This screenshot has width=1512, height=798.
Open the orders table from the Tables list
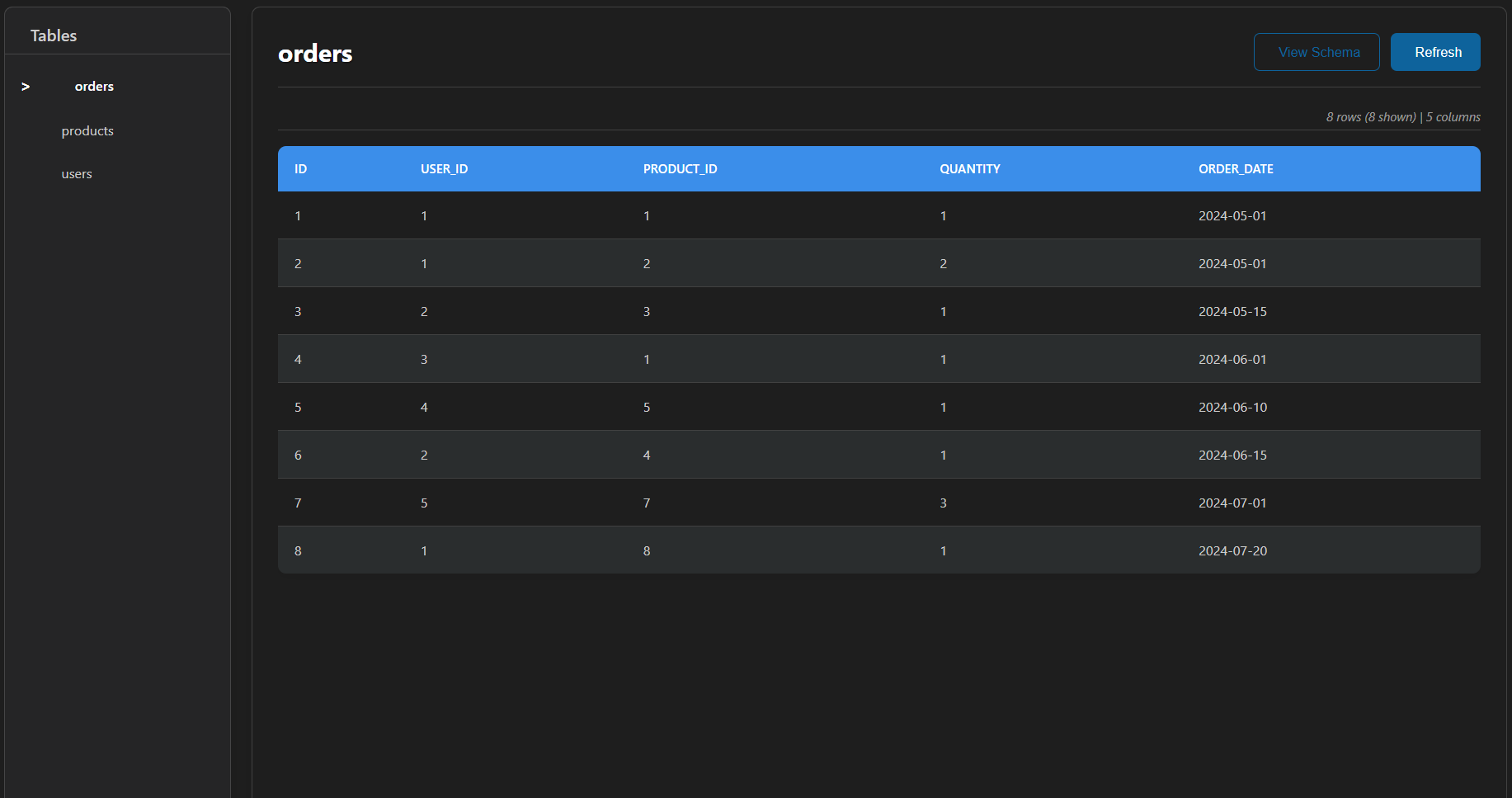[x=94, y=86]
